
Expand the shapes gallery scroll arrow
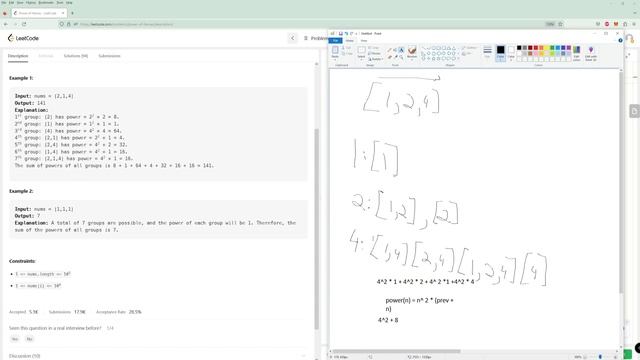pyautogui.click(x=459, y=58)
